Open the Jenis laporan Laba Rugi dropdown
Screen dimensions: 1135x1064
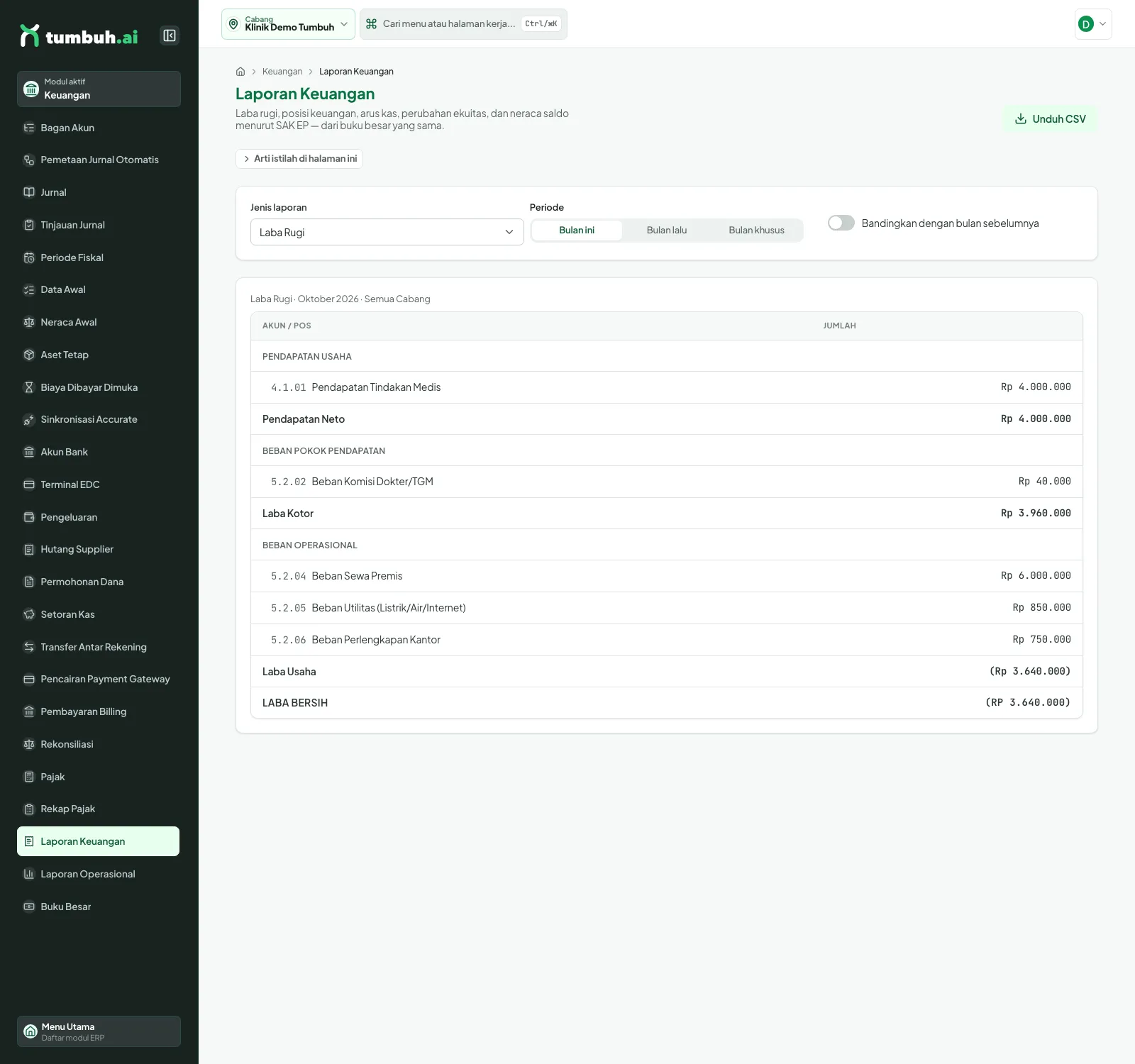pyautogui.click(x=387, y=232)
